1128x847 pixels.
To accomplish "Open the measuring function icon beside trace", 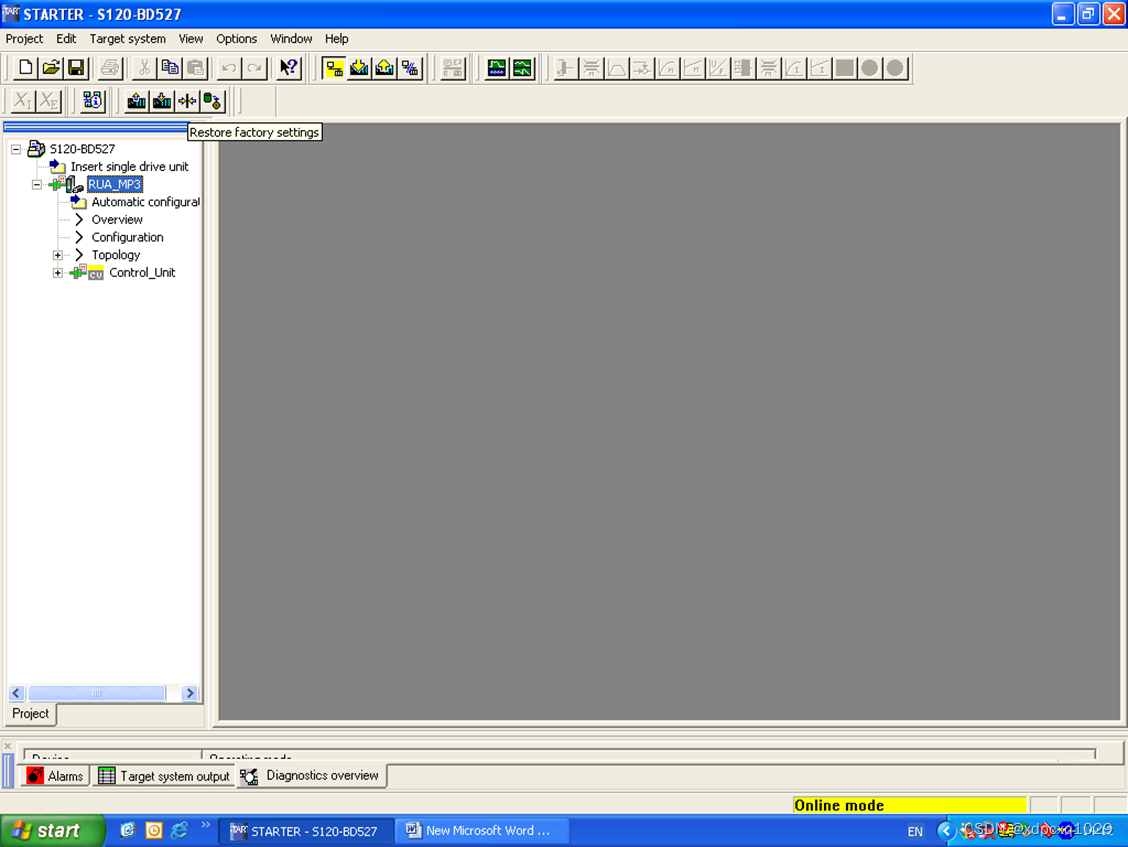I will [522, 68].
